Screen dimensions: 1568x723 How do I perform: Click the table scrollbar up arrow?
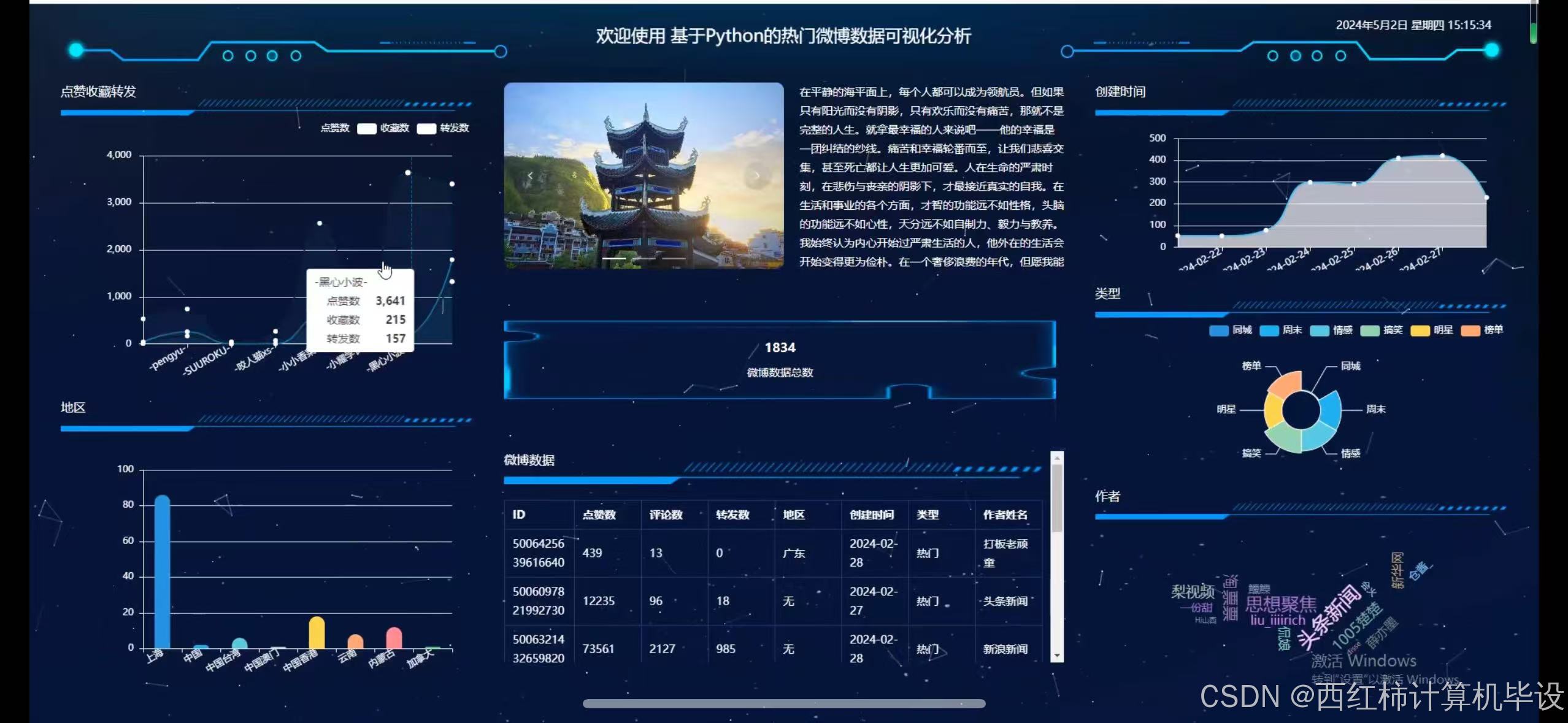(x=1056, y=458)
